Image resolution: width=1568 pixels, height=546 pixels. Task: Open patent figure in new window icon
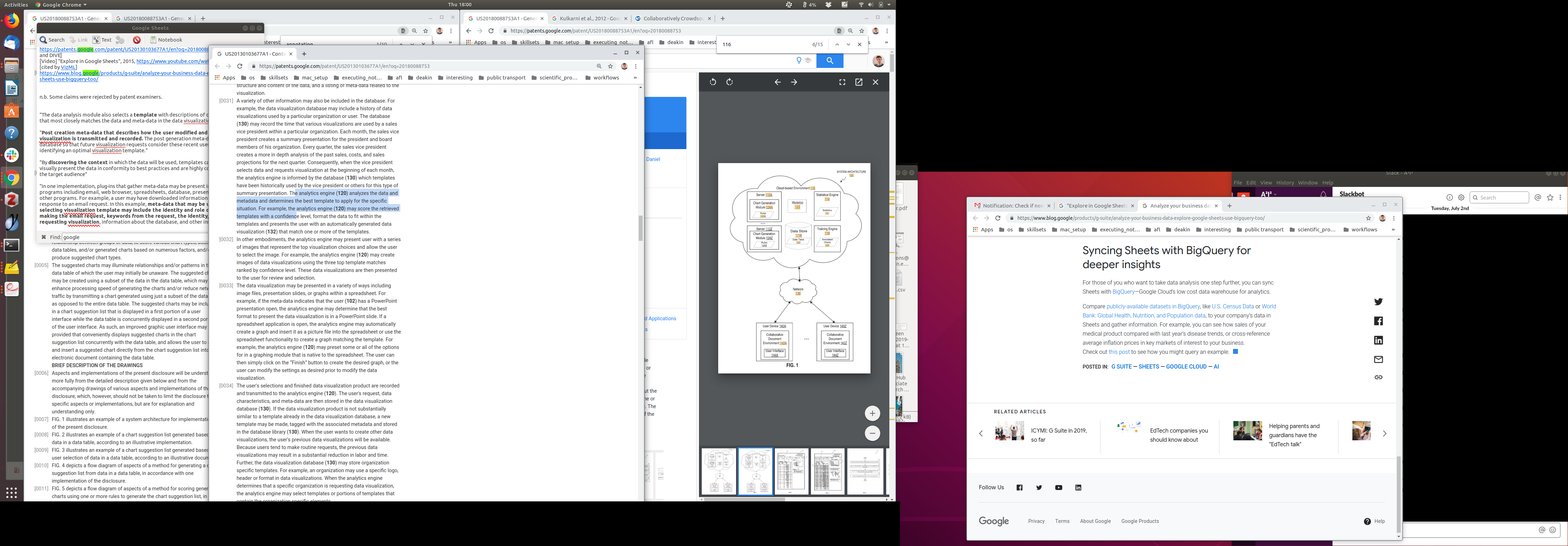tap(859, 82)
